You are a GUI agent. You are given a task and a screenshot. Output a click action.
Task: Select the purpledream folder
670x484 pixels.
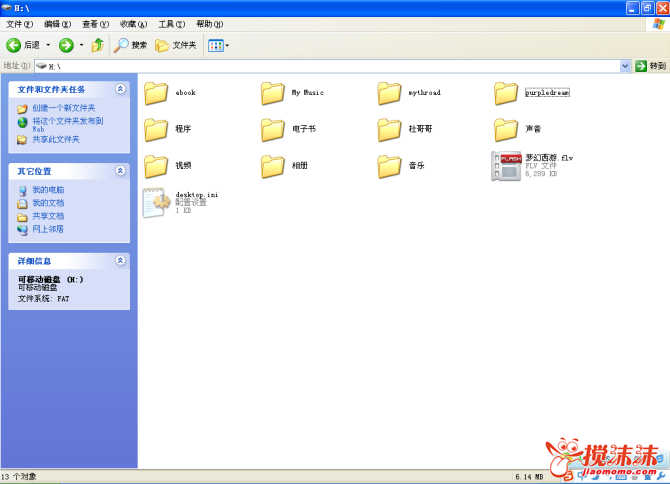pos(532,93)
